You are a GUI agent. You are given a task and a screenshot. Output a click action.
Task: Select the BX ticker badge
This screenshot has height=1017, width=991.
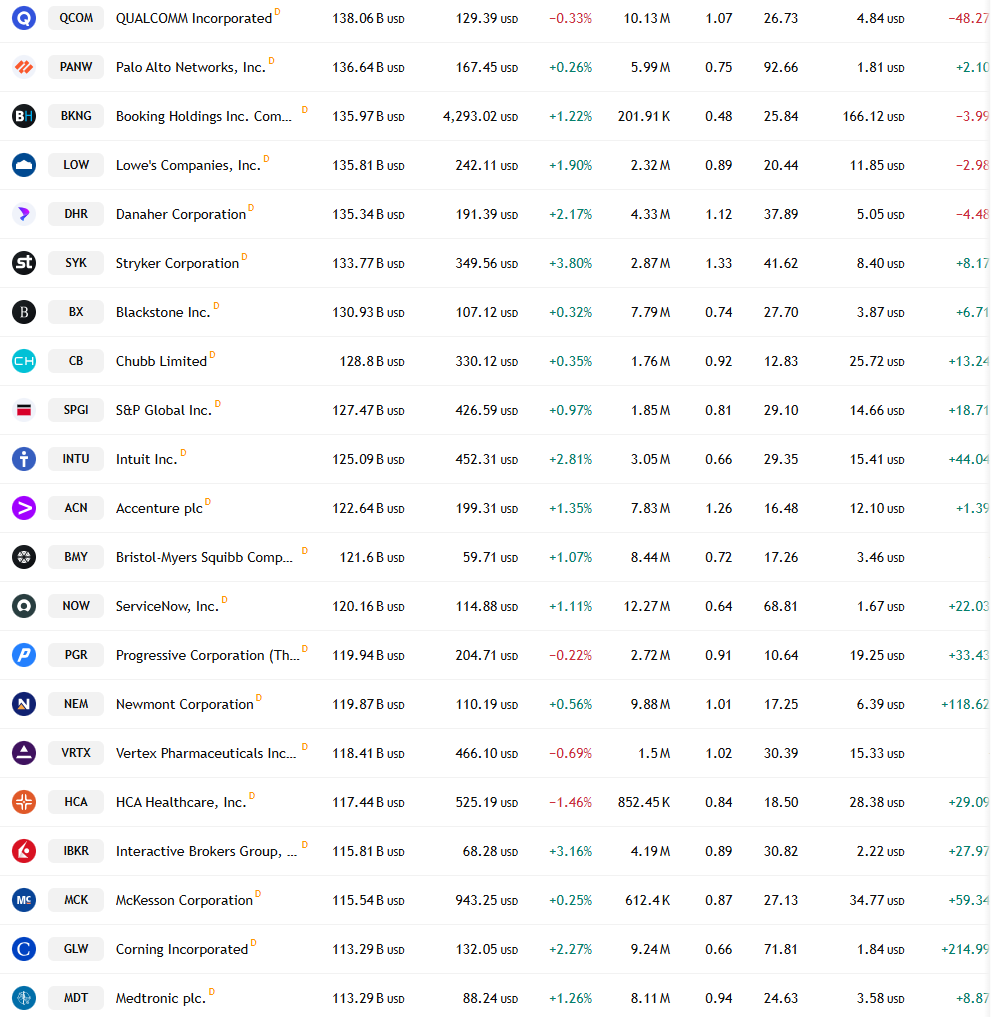tap(76, 312)
